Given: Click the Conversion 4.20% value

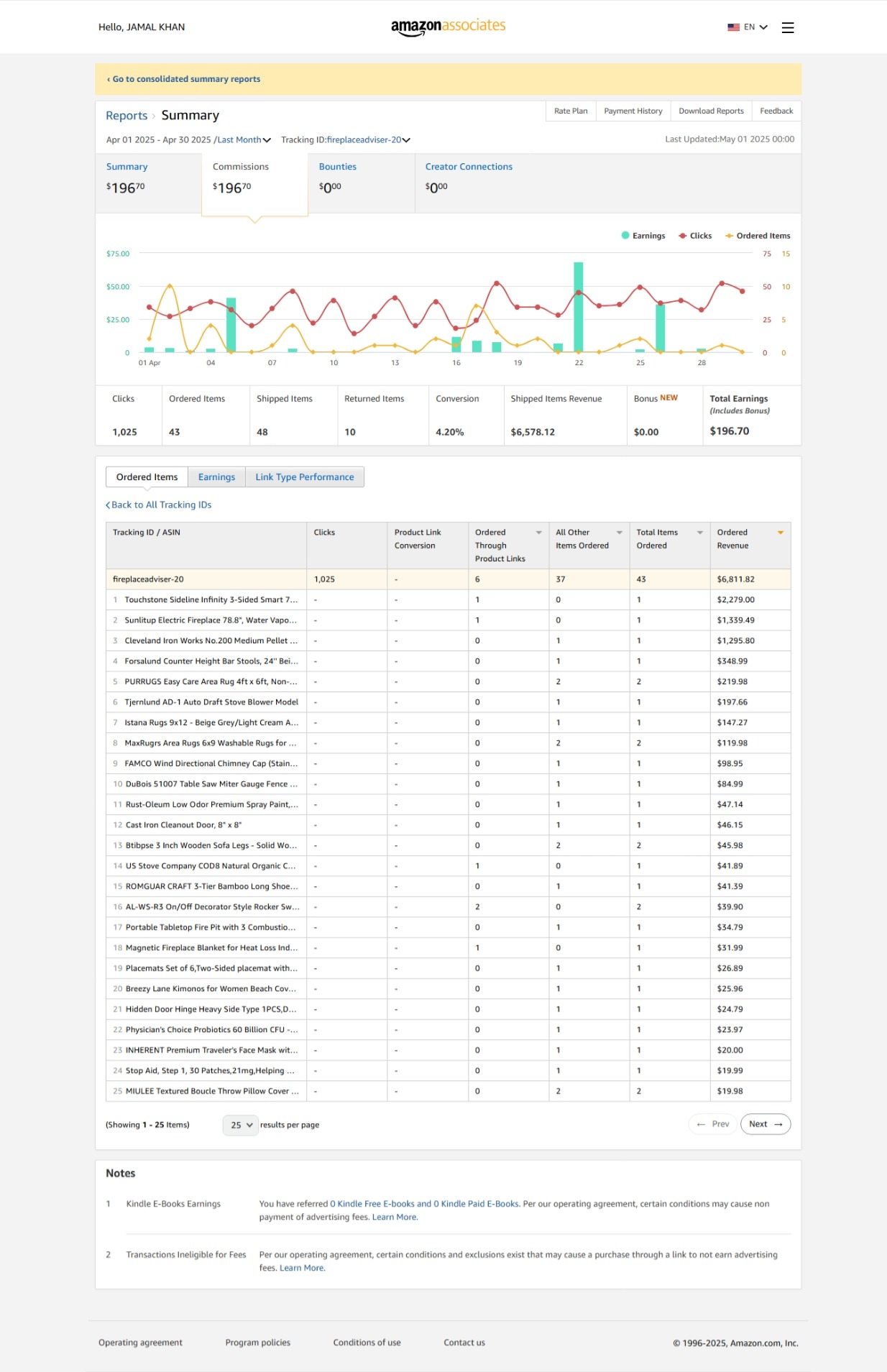Looking at the screenshot, I should [x=449, y=432].
